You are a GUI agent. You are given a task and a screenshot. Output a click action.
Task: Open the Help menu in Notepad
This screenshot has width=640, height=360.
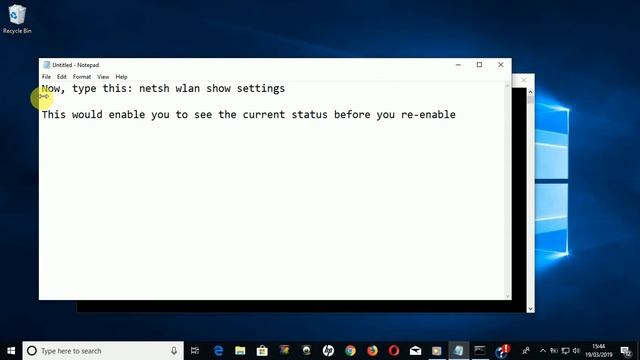(121, 77)
